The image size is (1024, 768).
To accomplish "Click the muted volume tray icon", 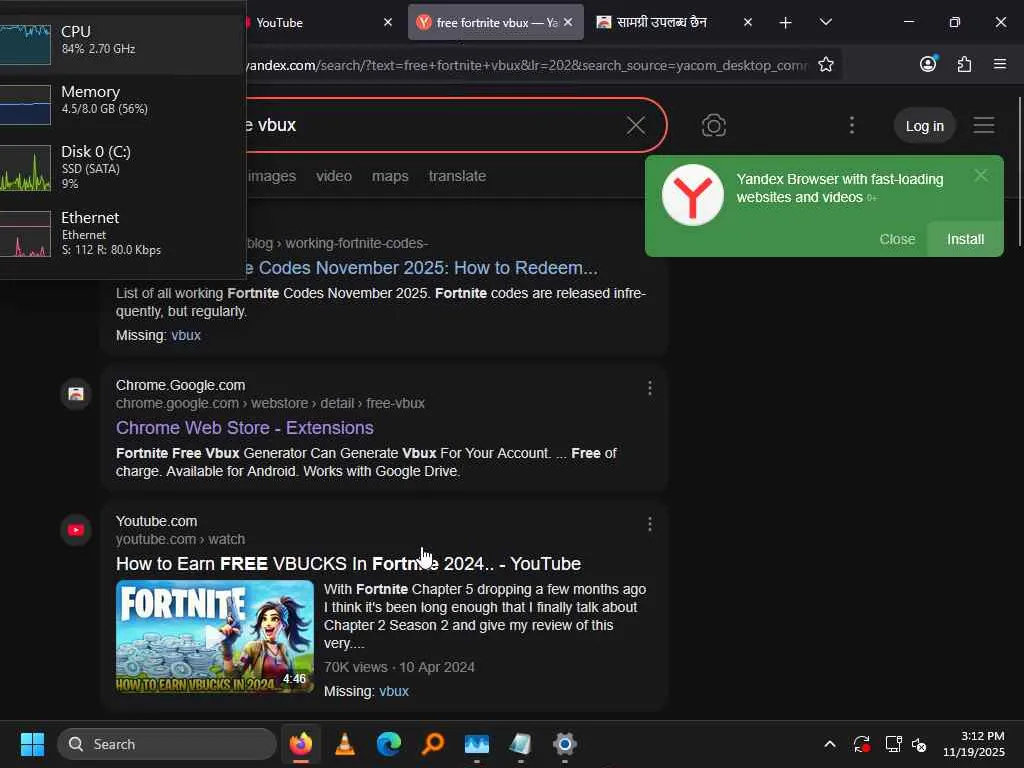I will 920,744.
